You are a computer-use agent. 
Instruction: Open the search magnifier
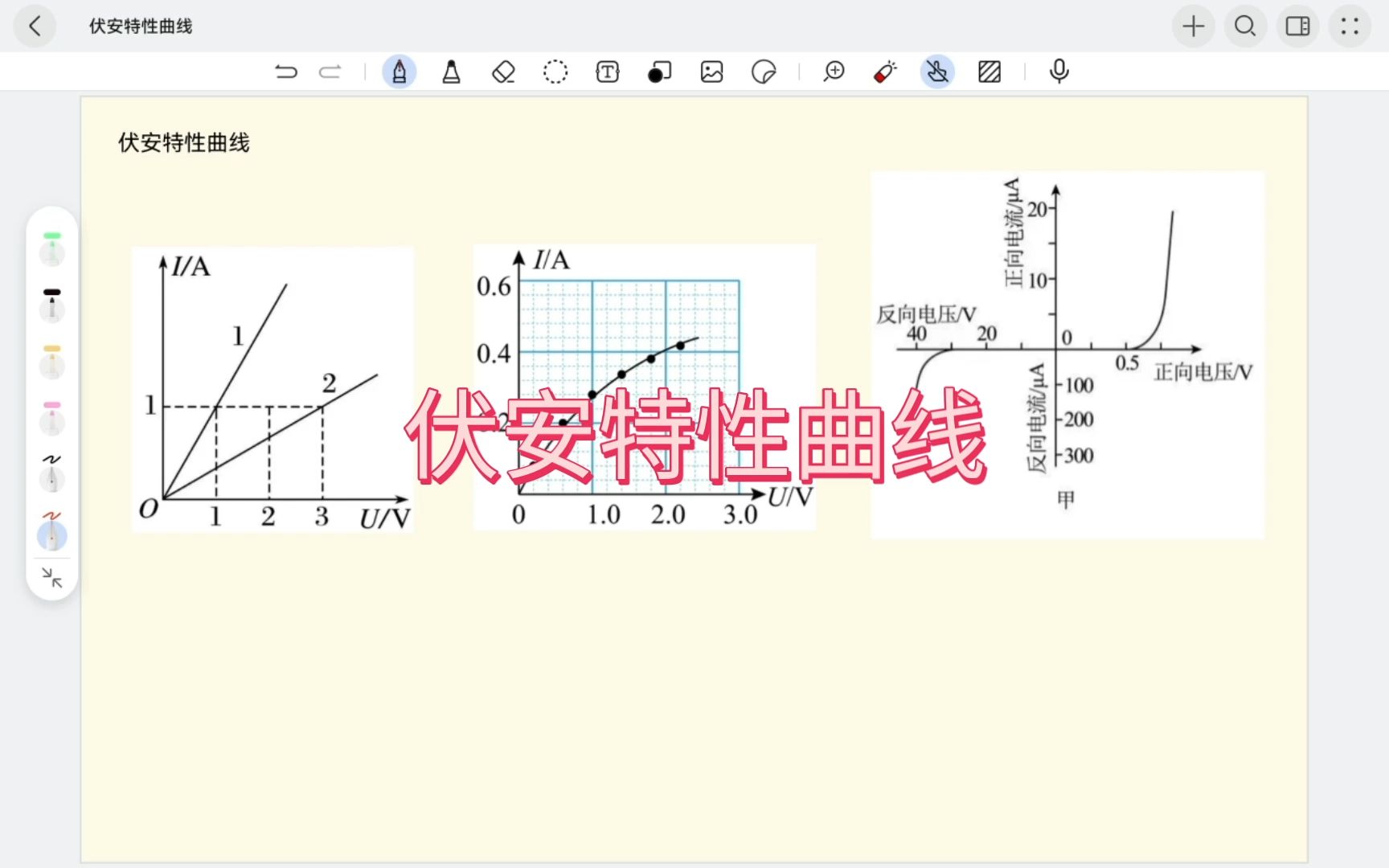[x=1245, y=26]
